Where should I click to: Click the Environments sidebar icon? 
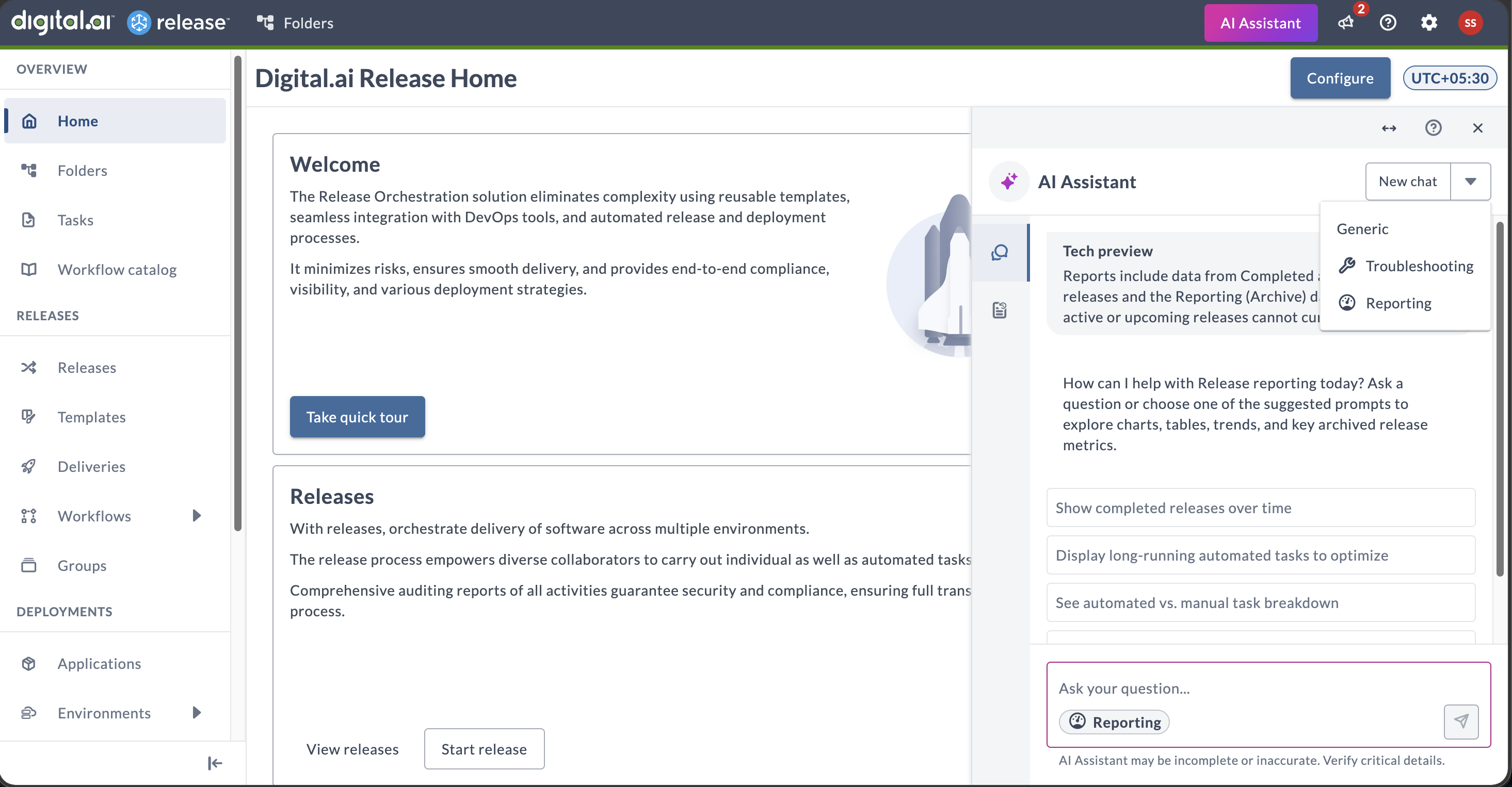tap(29, 713)
